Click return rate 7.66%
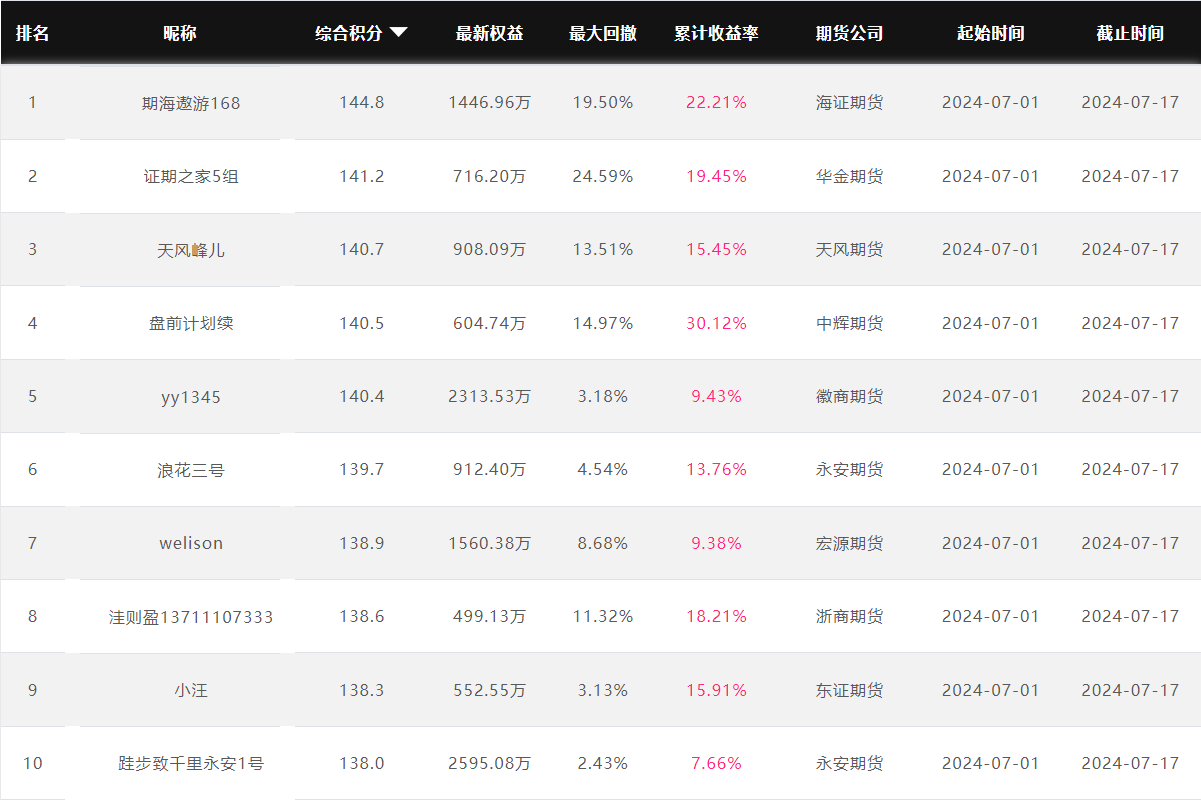 pos(716,763)
